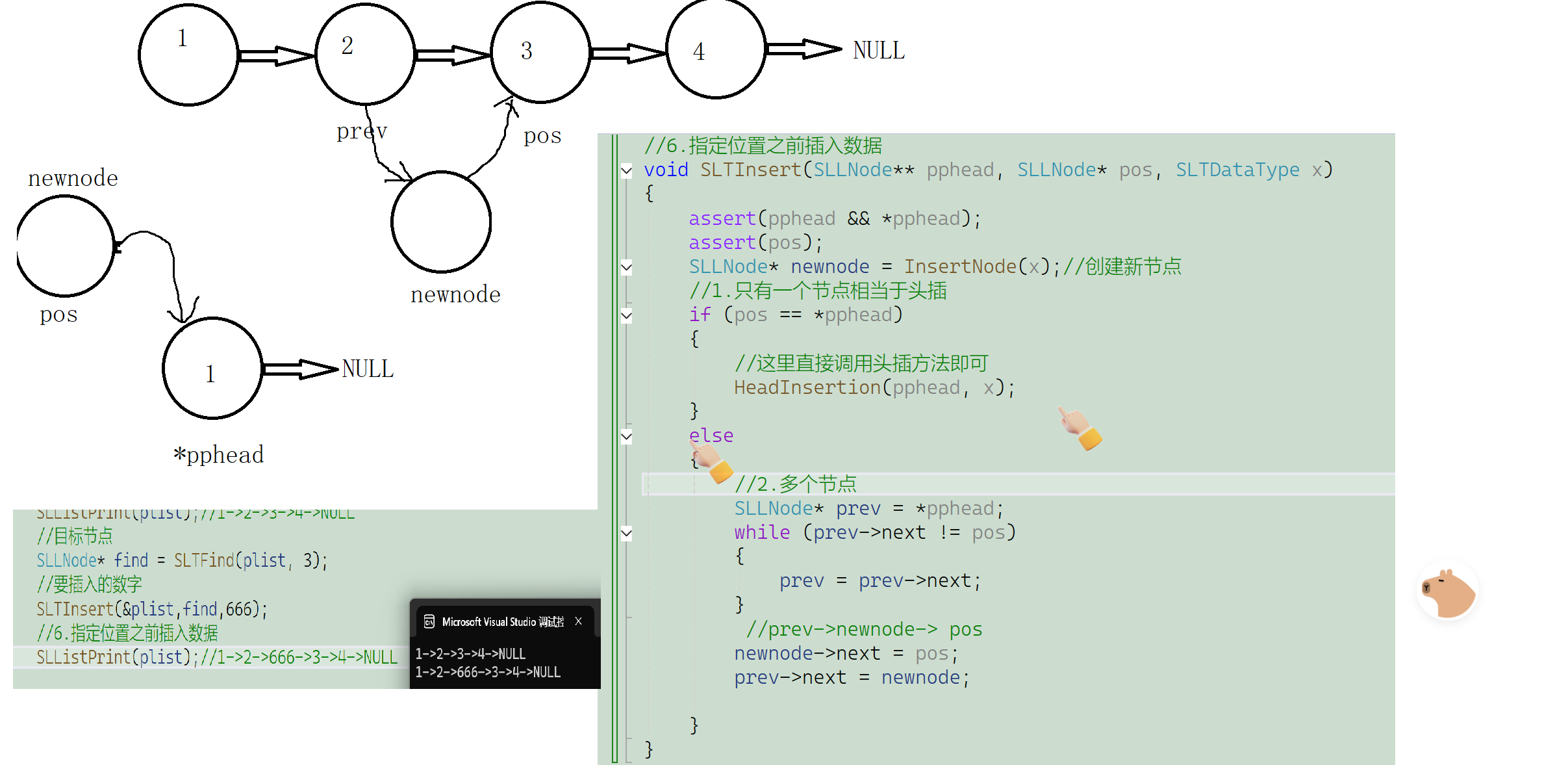Click the node circle labeled 4

pyautogui.click(x=716, y=49)
